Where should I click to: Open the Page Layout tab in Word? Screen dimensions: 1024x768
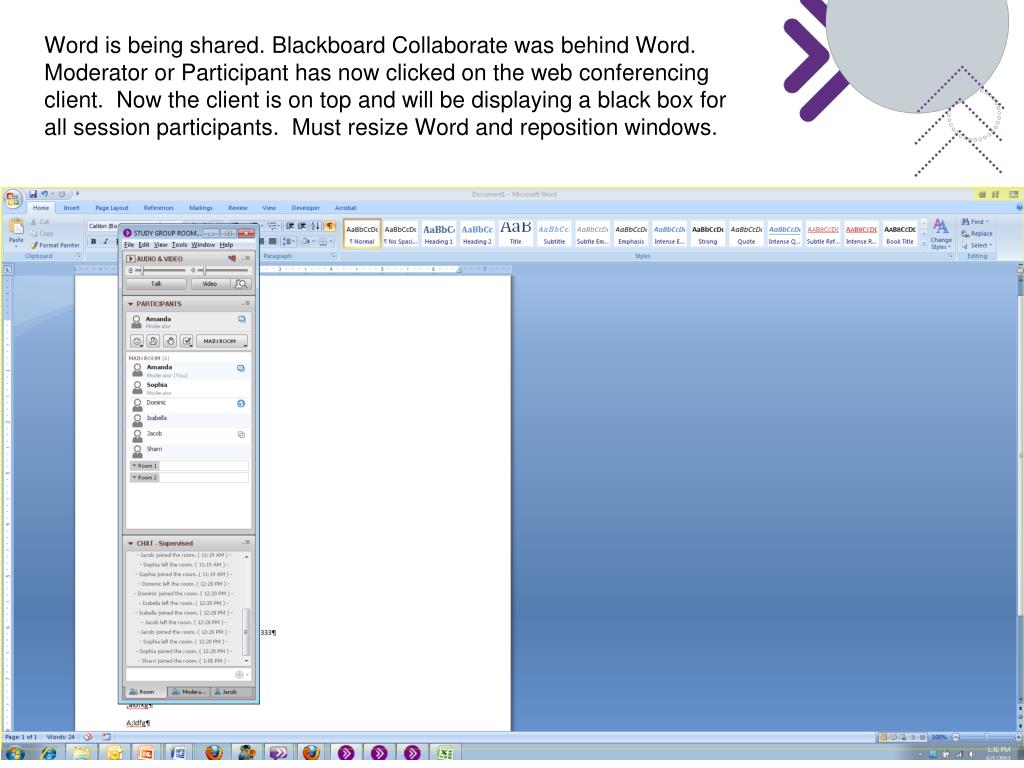coord(112,208)
